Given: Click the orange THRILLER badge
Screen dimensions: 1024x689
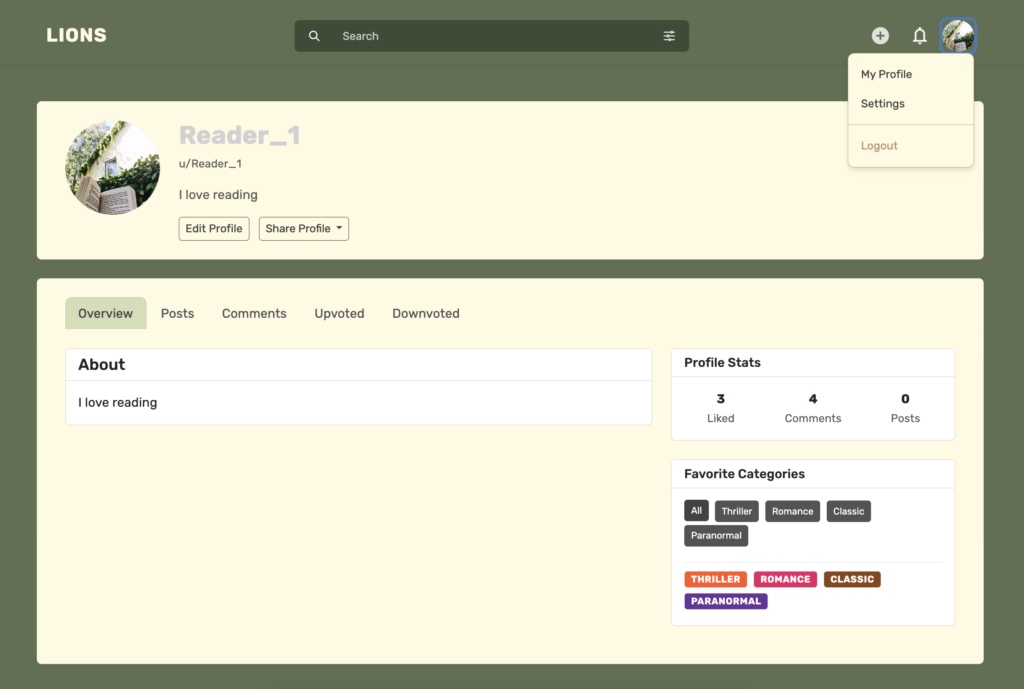Looking at the screenshot, I should 715,579.
